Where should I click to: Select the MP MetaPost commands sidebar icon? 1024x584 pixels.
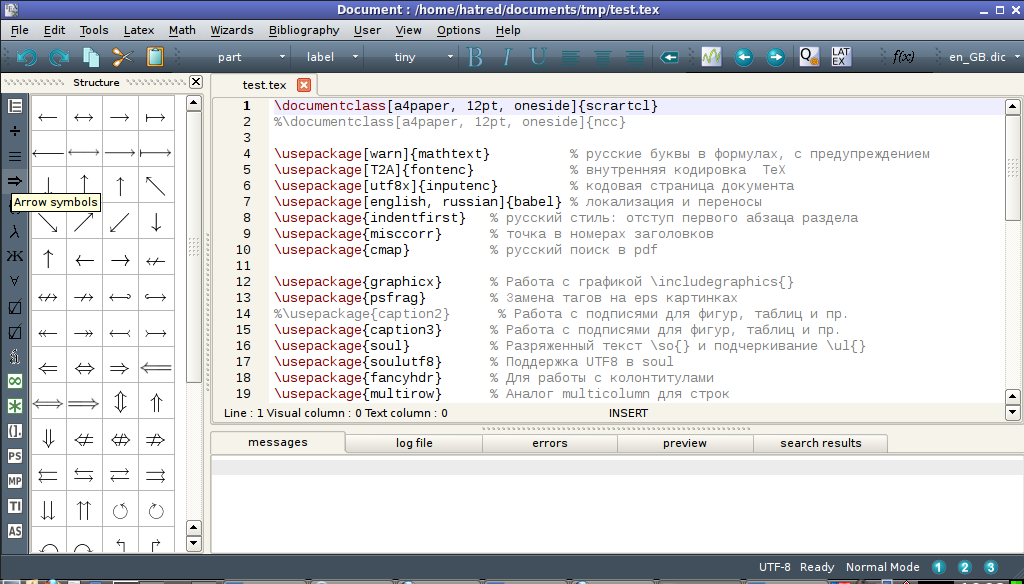(x=15, y=481)
